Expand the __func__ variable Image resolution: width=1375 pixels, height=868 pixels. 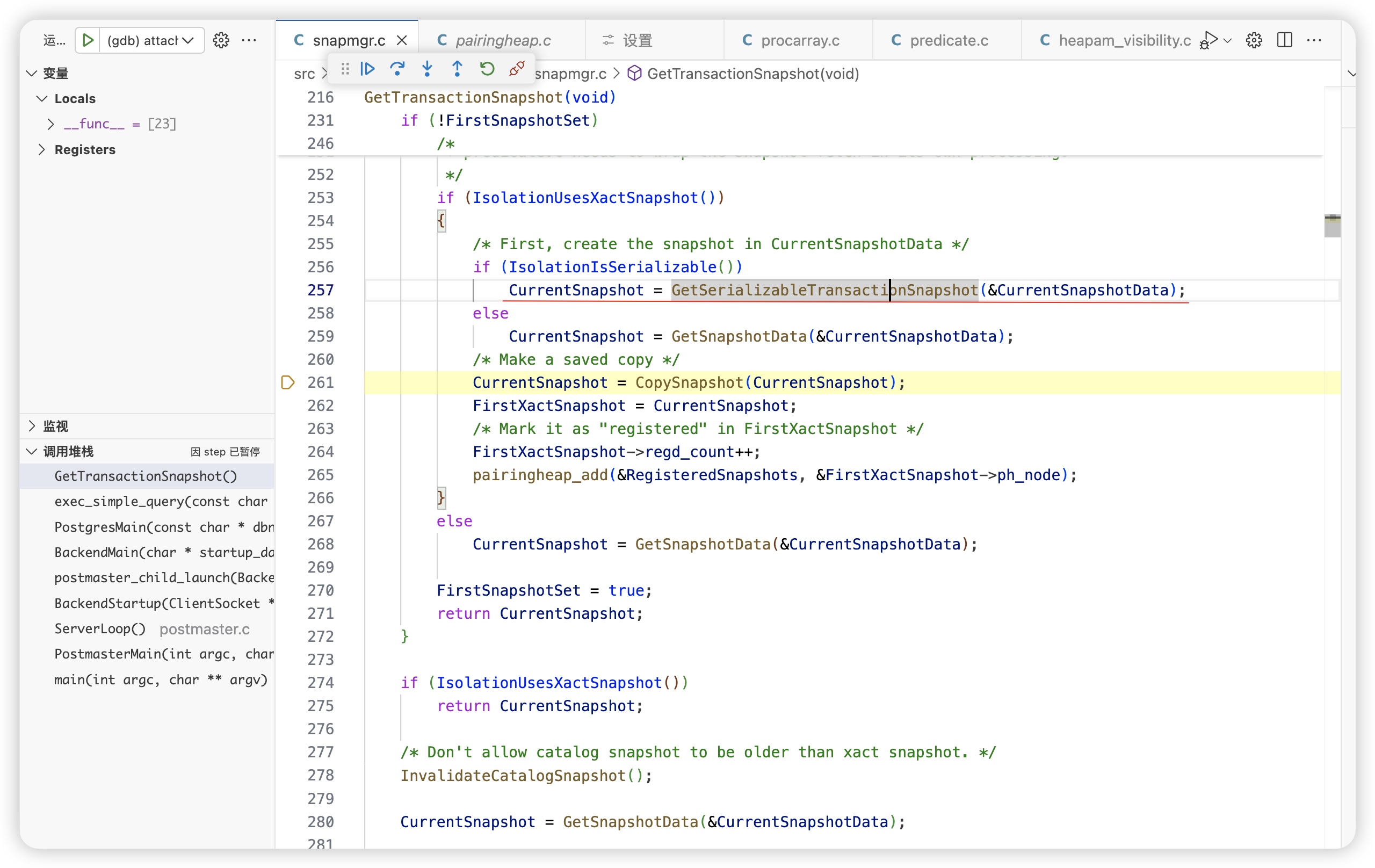[x=51, y=124]
